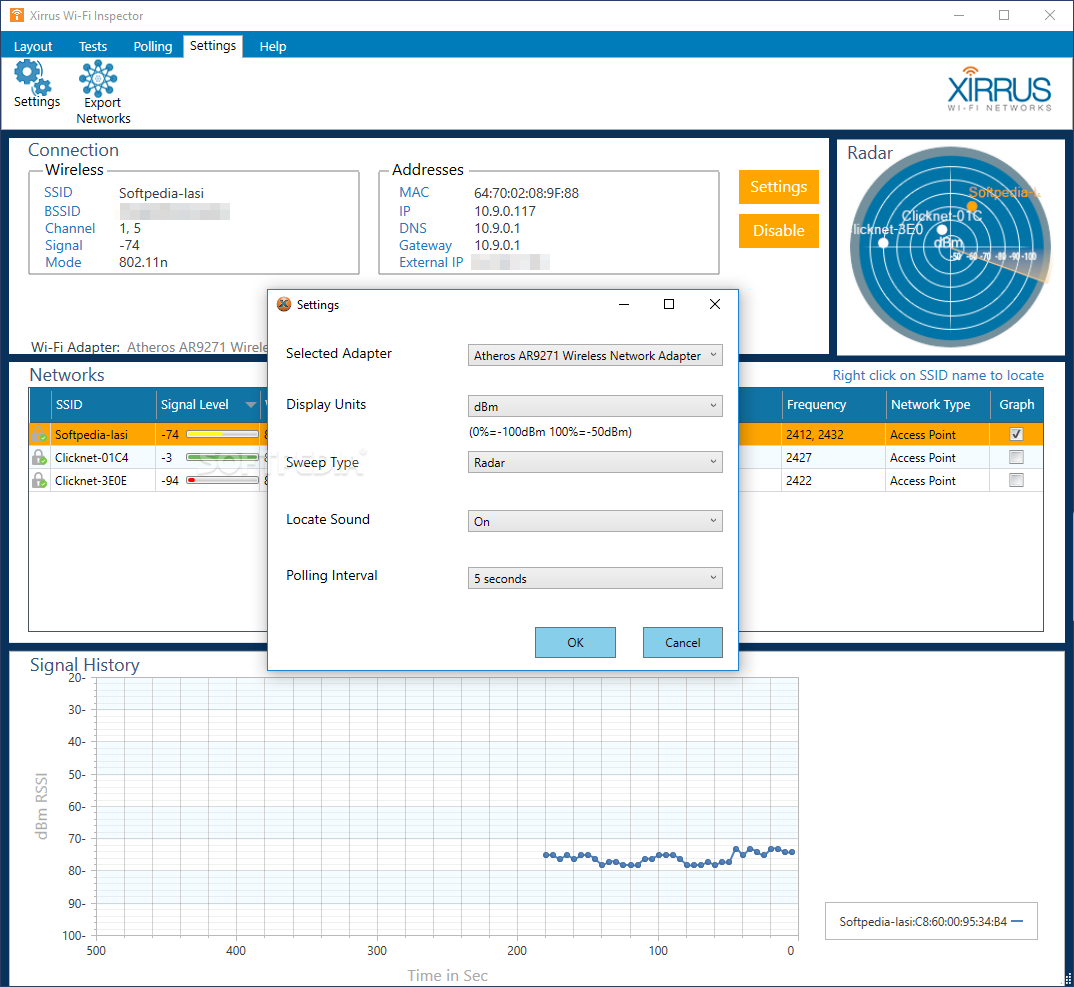
Task: Click the orange Settings button
Action: pyautogui.click(x=779, y=187)
